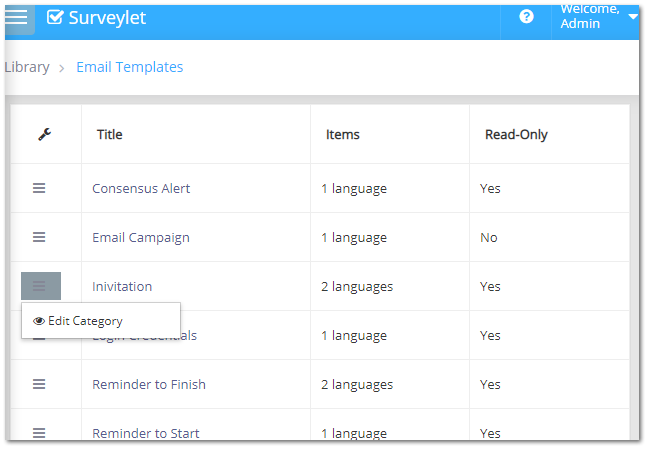Sort by Title column header
Screen dimensions: 648x449
point(110,134)
